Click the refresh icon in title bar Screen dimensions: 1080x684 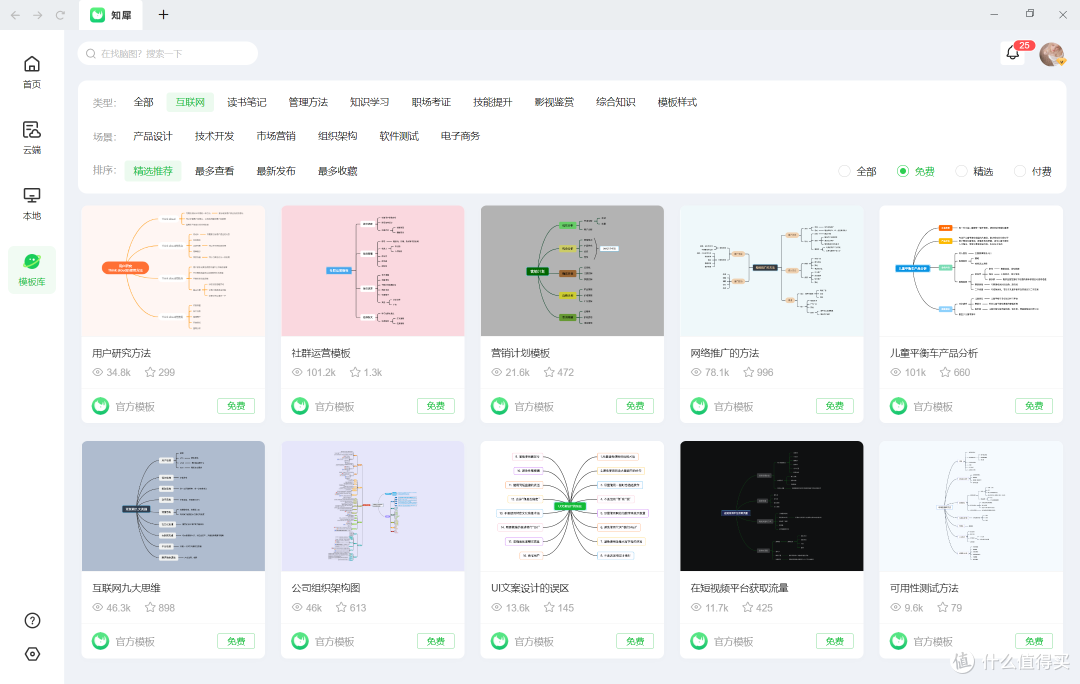60,15
